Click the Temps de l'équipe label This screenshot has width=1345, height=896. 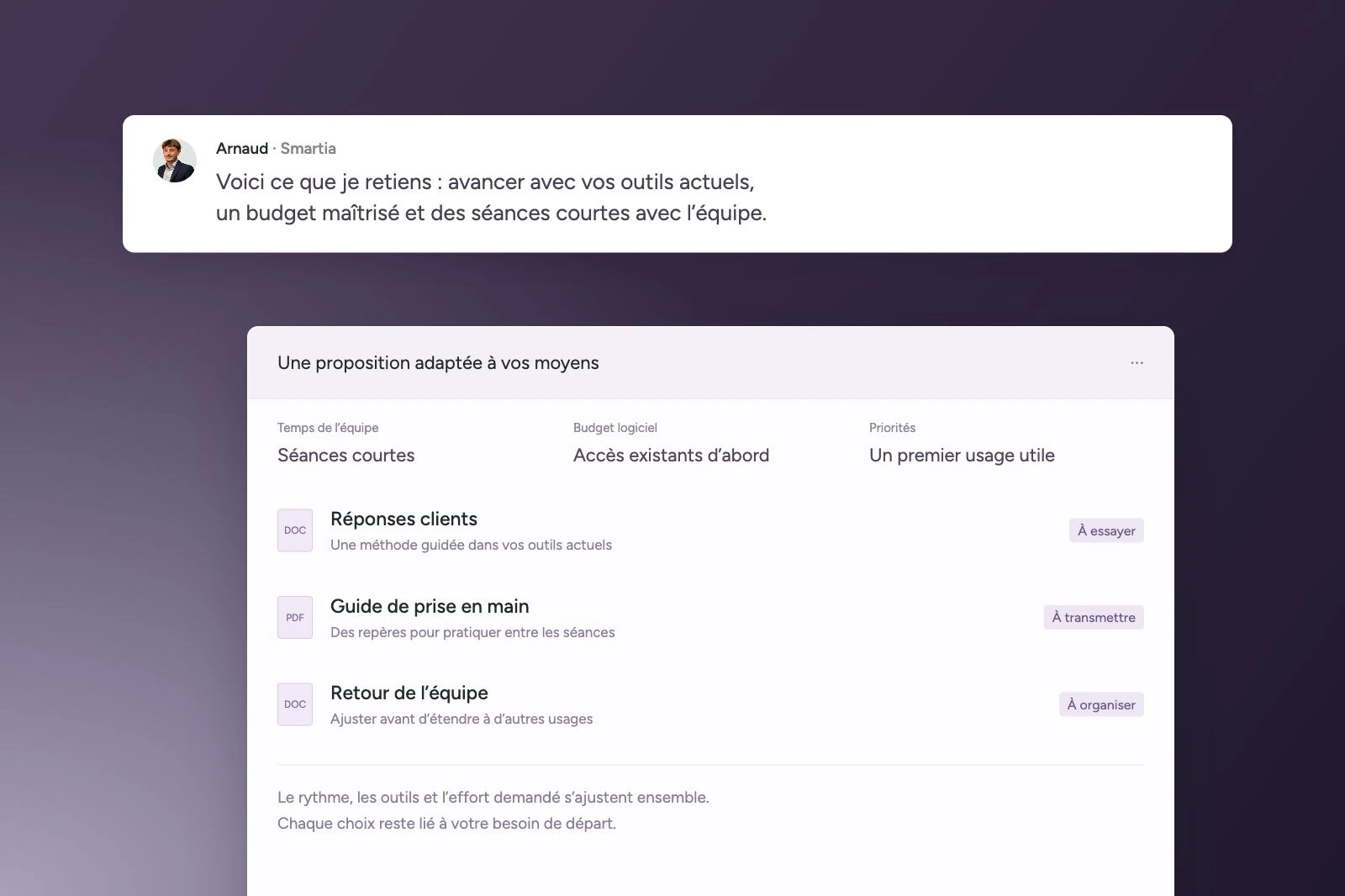coord(328,428)
